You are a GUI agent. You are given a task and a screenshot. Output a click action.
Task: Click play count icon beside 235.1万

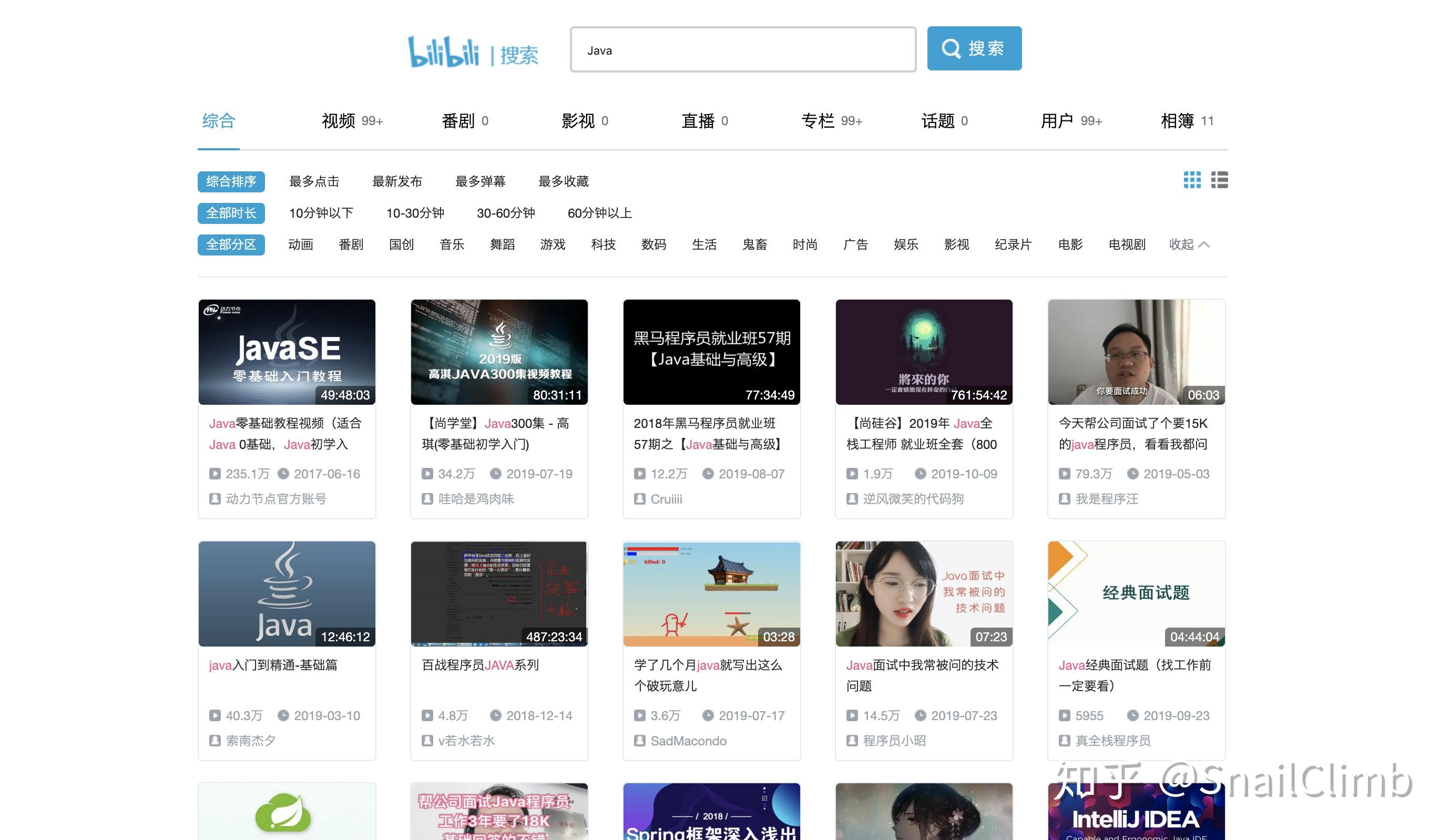pos(215,474)
